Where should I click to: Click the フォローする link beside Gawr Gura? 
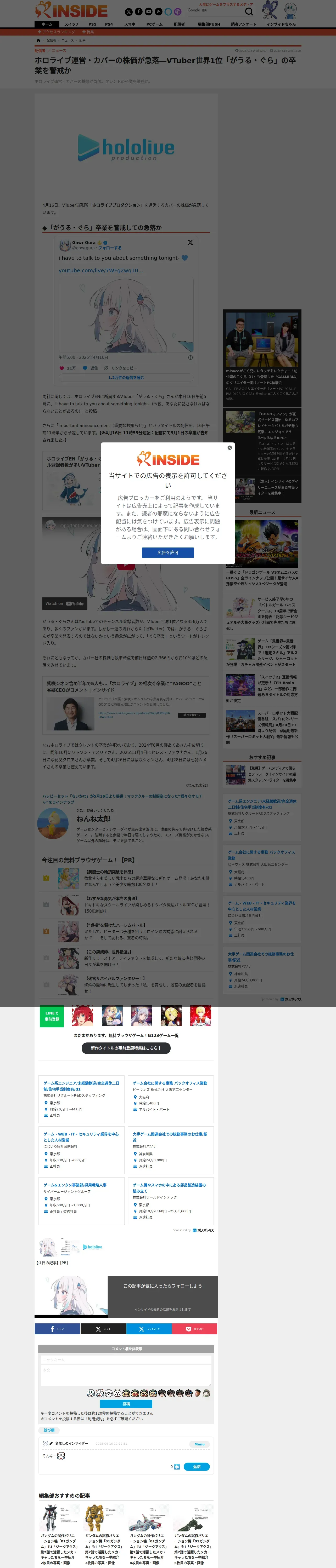tap(110, 248)
